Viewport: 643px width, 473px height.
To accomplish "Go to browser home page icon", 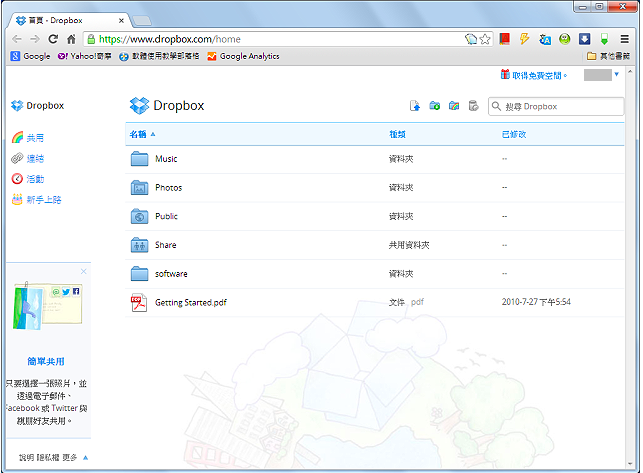I will pos(71,39).
